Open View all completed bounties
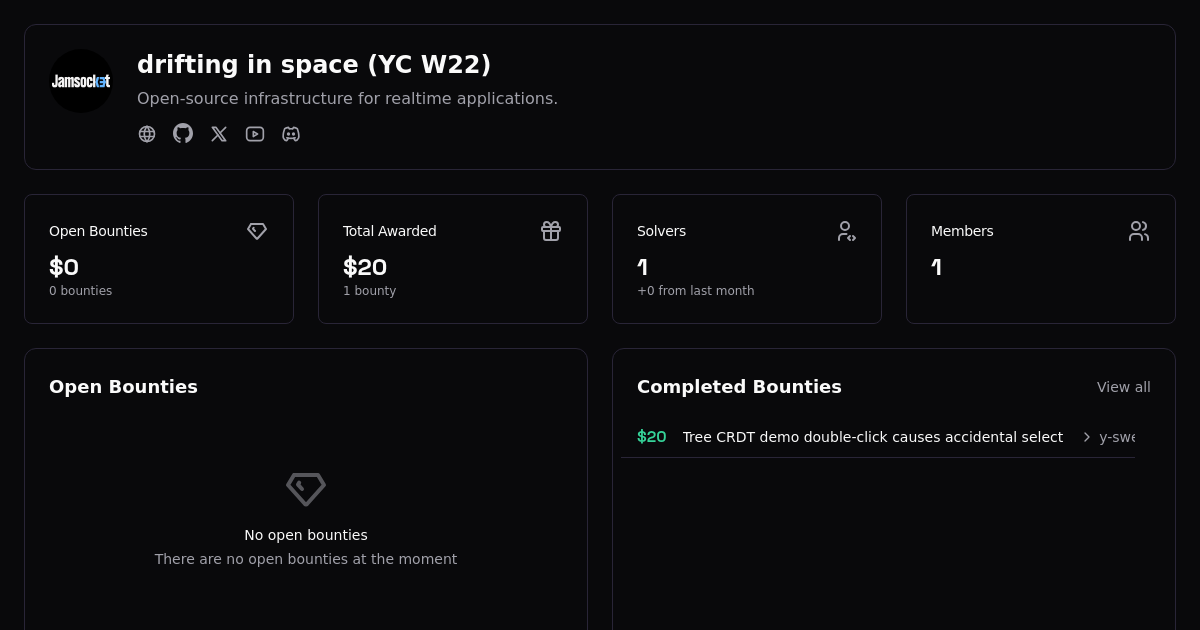 point(1124,387)
